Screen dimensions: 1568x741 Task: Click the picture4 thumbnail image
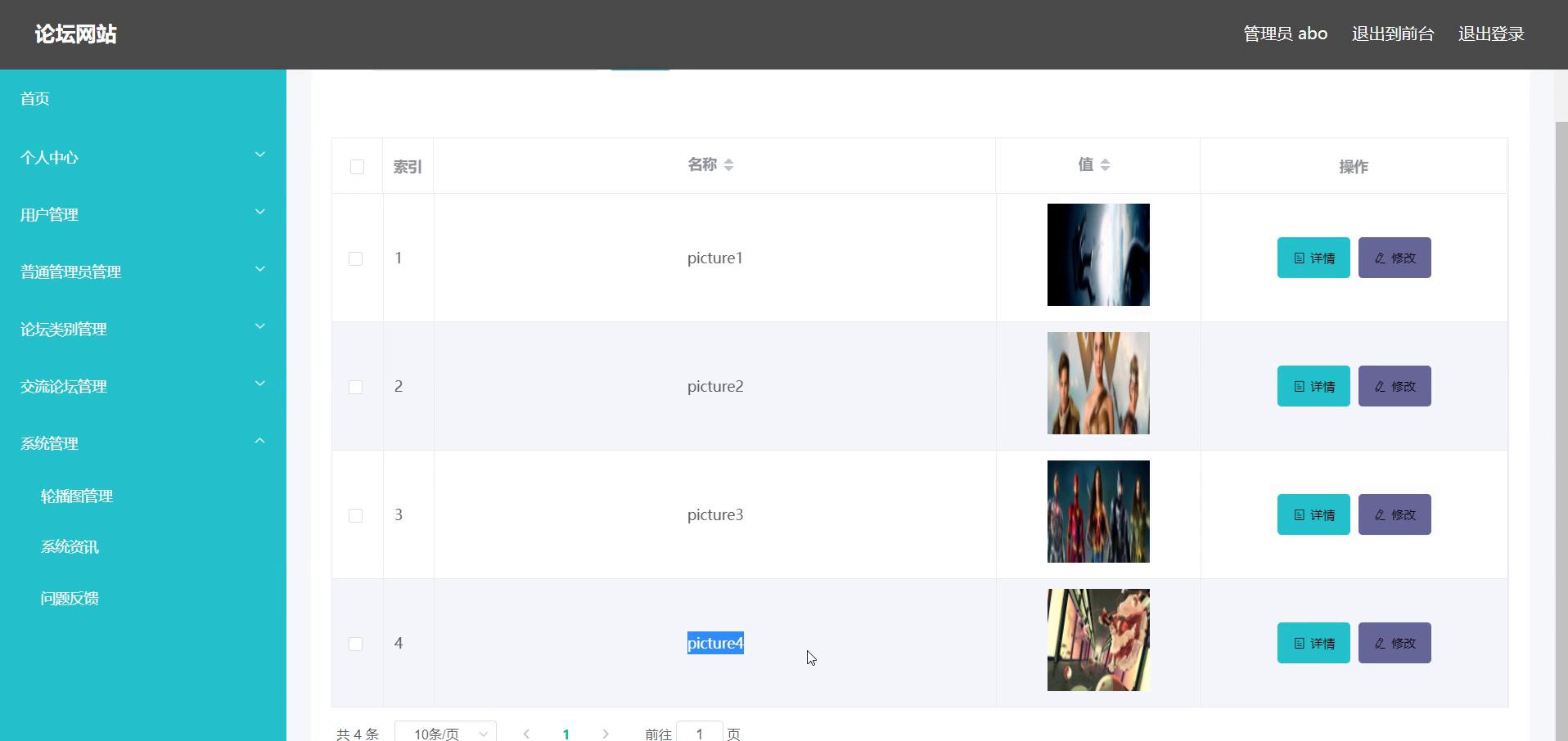click(1098, 640)
